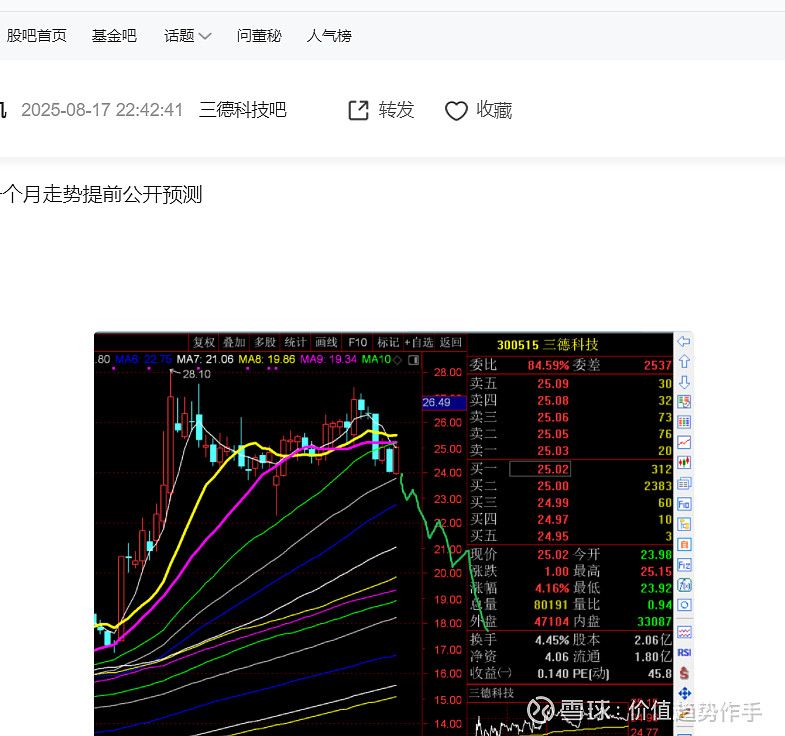
Task: Click the MA9: 19.34 indicator label
Action: [x=328, y=359]
